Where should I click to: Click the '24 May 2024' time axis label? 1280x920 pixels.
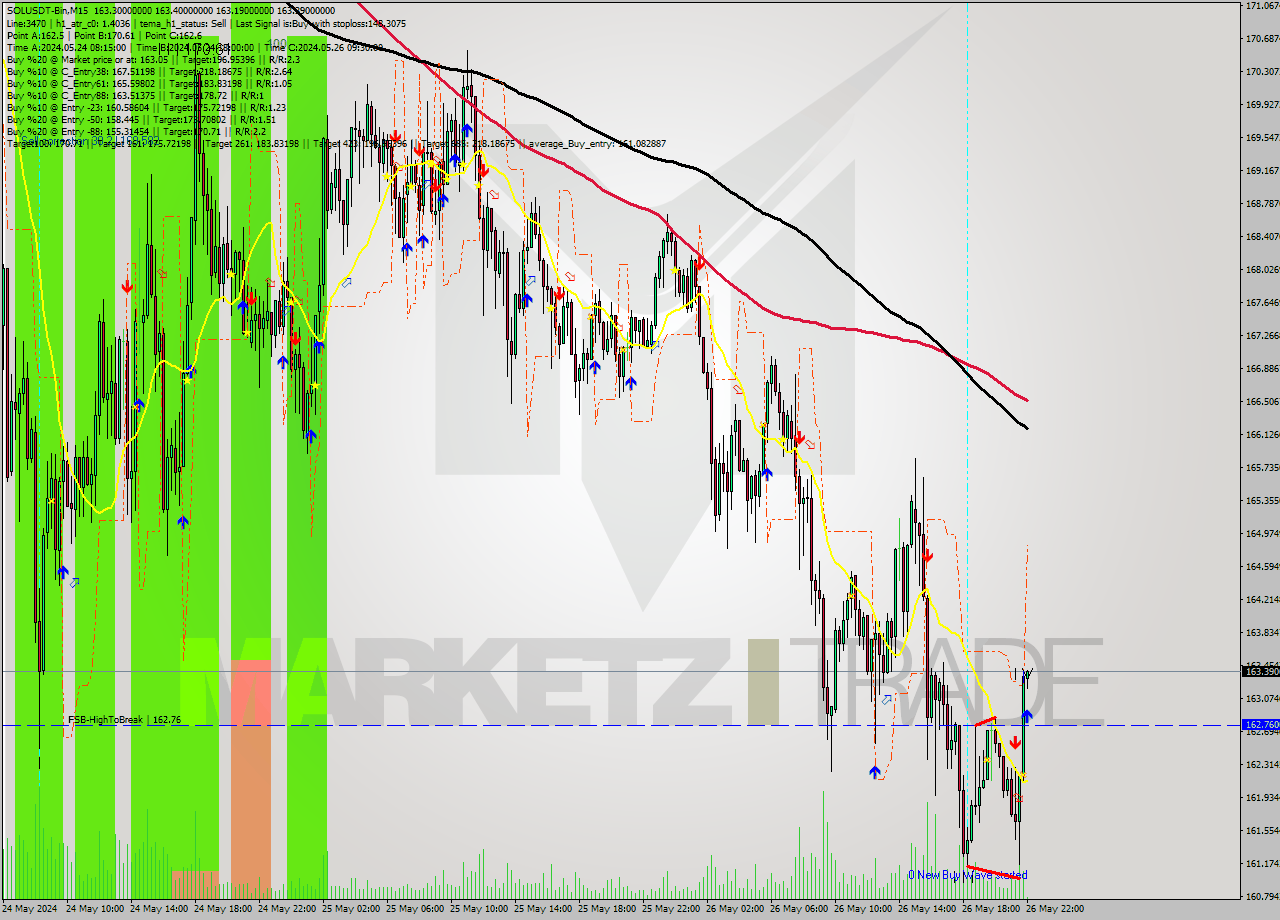click(30, 910)
